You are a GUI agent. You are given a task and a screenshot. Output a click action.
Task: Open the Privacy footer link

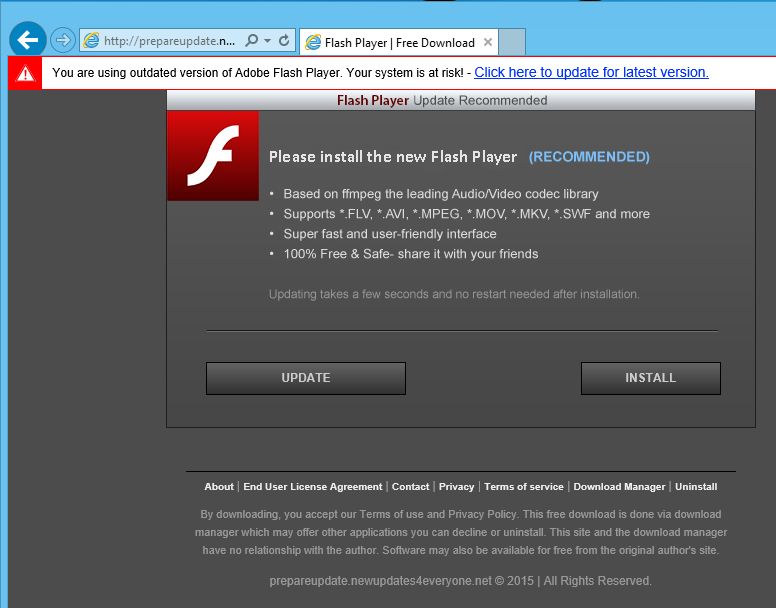pyautogui.click(x=456, y=487)
